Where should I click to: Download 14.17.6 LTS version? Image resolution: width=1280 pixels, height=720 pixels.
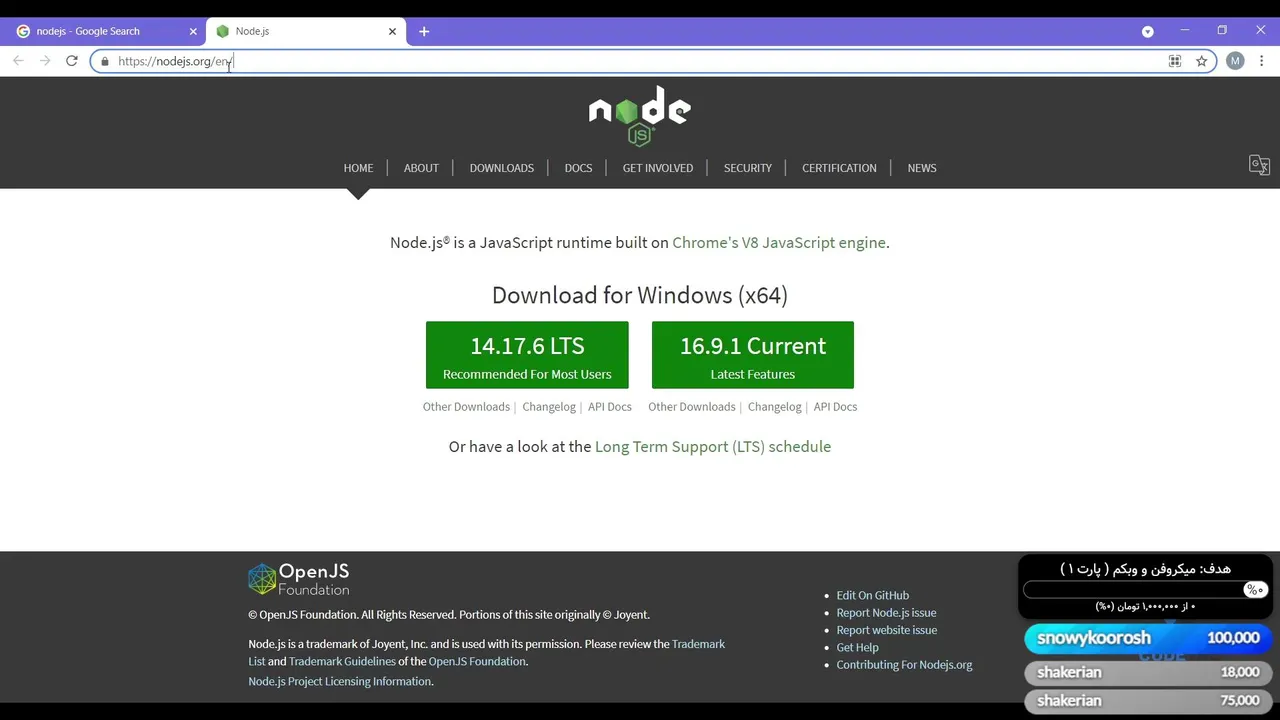(x=527, y=355)
